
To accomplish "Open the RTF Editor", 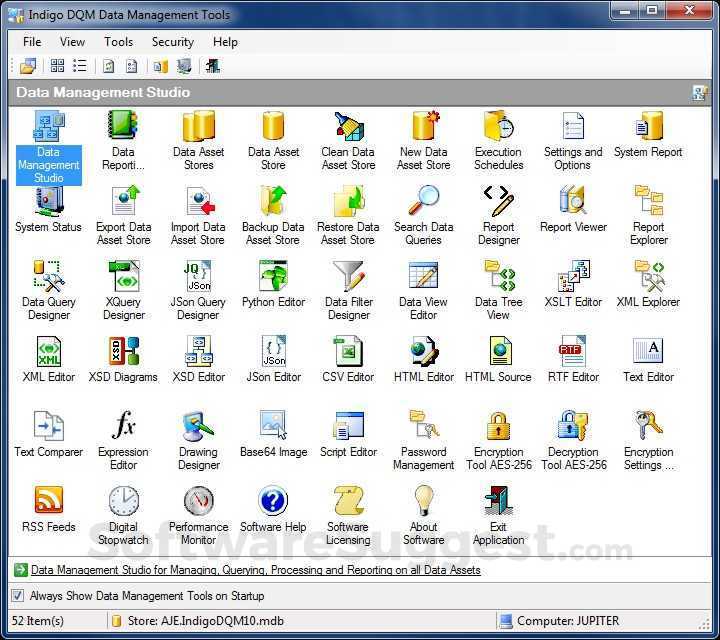I will tap(573, 359).
